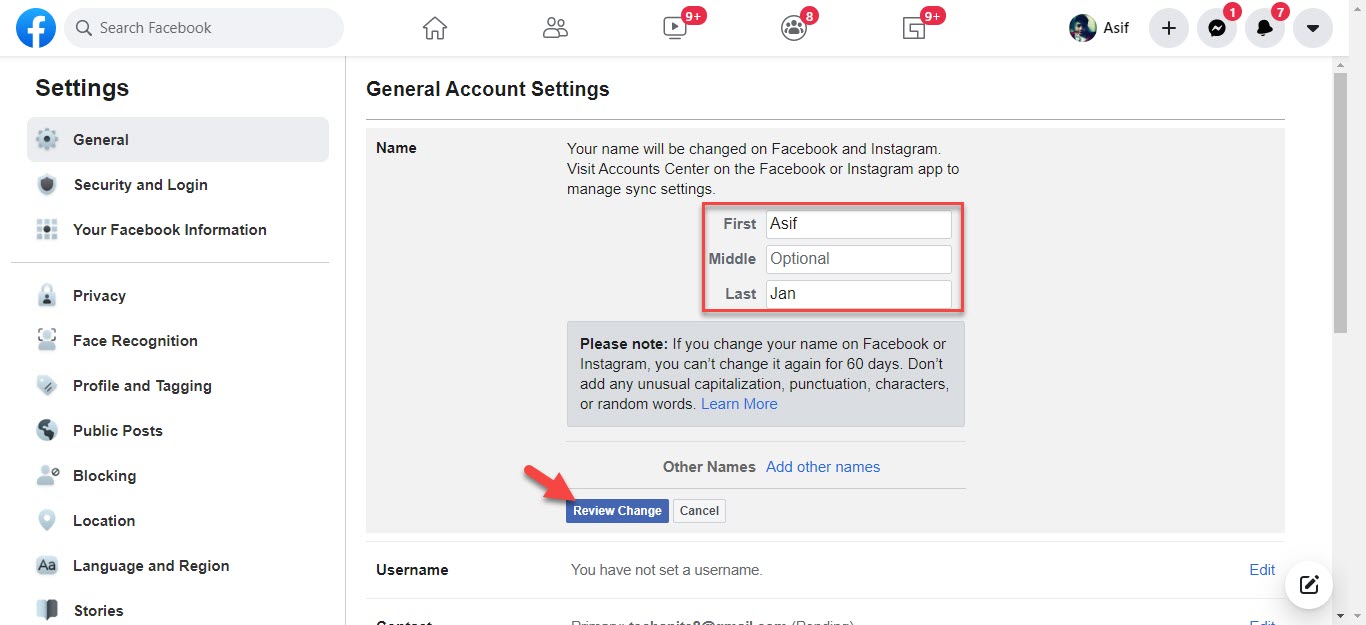Screen dimensions: 1366x625
Task: Open the Learn More link
Action: [739, 404]
